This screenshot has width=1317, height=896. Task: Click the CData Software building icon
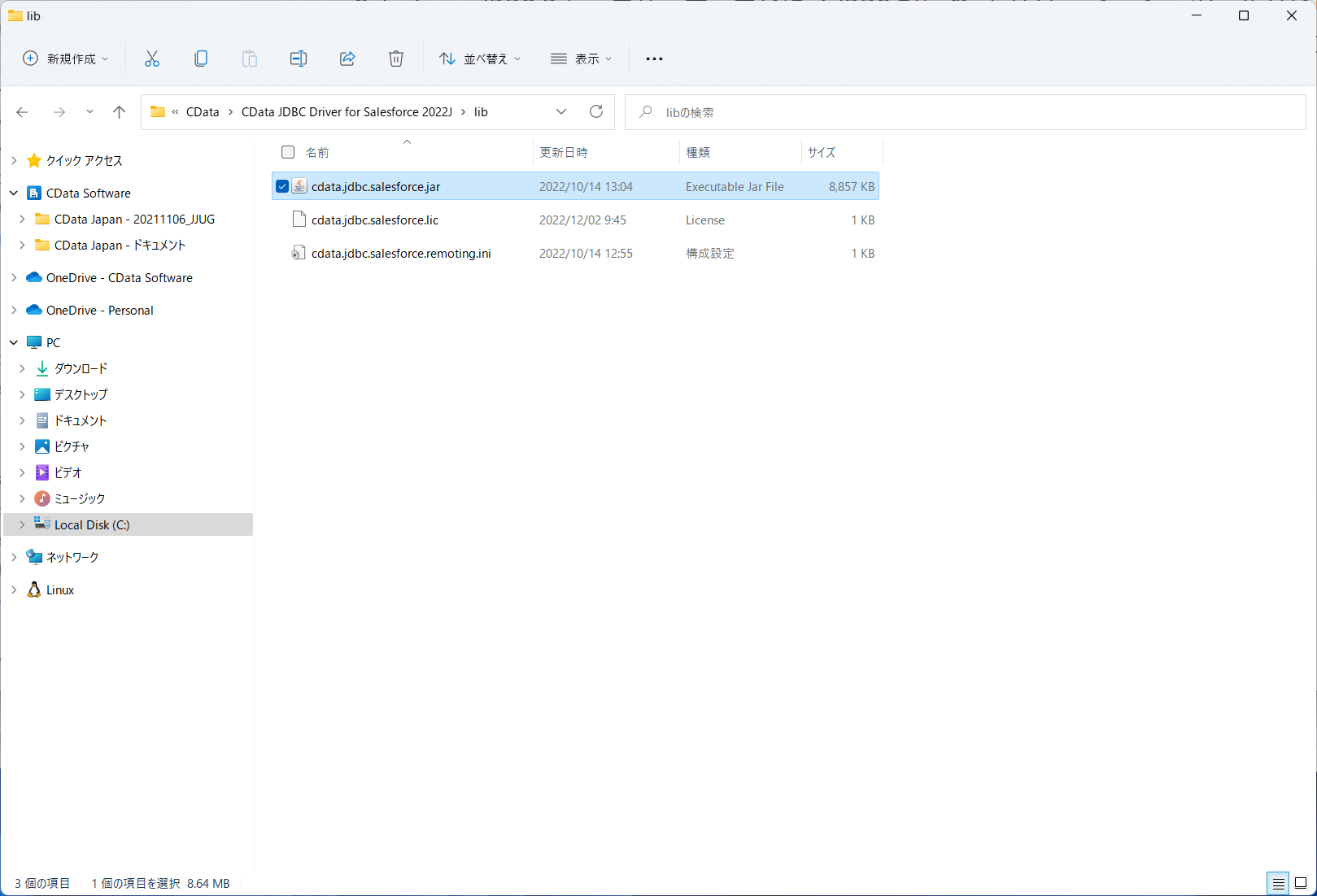click(x=34, y=193)
